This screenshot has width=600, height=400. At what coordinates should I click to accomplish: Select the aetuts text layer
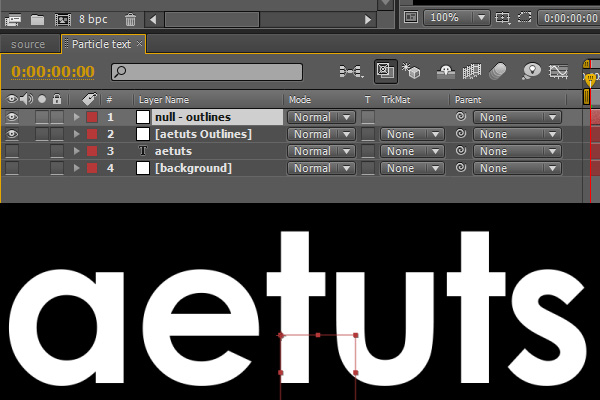(173, 151)
